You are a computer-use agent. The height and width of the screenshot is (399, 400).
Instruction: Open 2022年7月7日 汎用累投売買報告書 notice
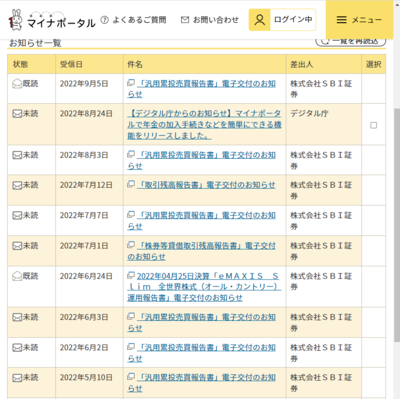[202, 221]
